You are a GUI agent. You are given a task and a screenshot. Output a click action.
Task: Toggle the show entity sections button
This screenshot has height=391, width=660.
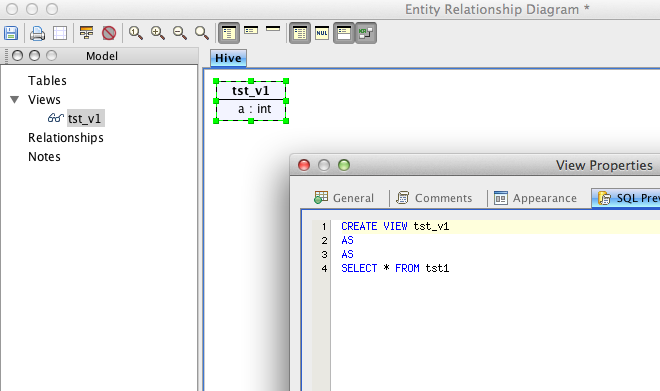coord(344,33)
